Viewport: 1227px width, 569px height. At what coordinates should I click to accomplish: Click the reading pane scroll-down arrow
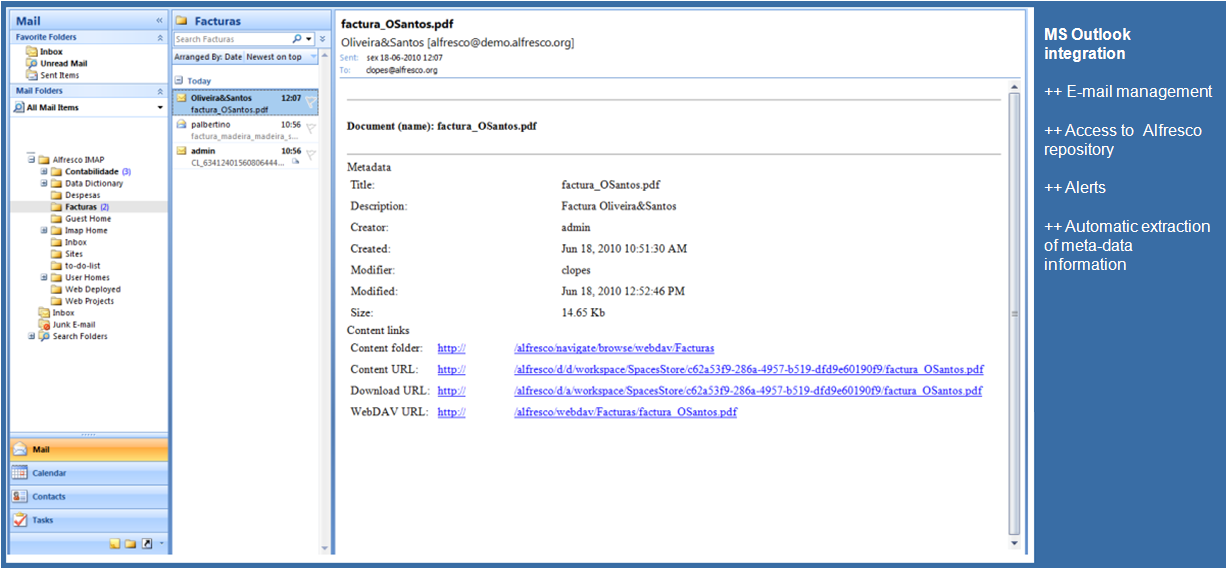tap(1015, 543)
